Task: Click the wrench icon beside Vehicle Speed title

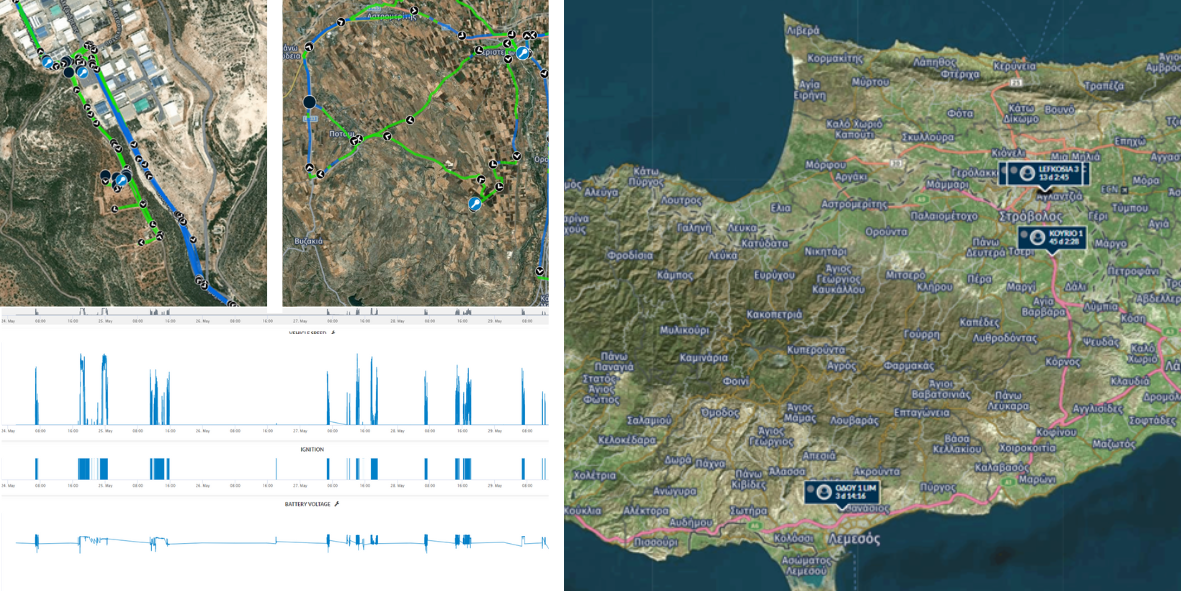Action: (x=333, y=332)
